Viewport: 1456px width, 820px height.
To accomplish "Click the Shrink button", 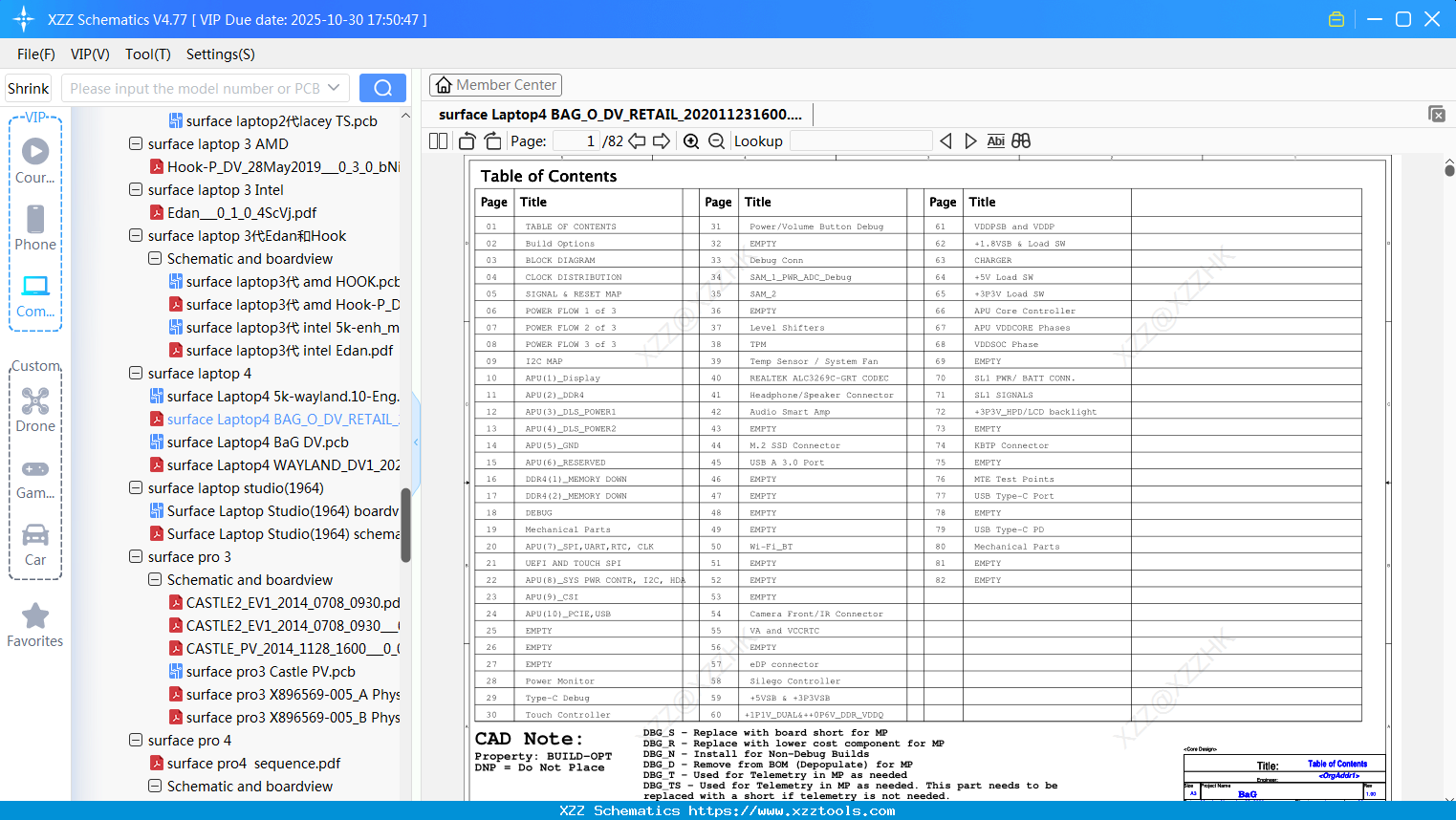I will point(29,88).
